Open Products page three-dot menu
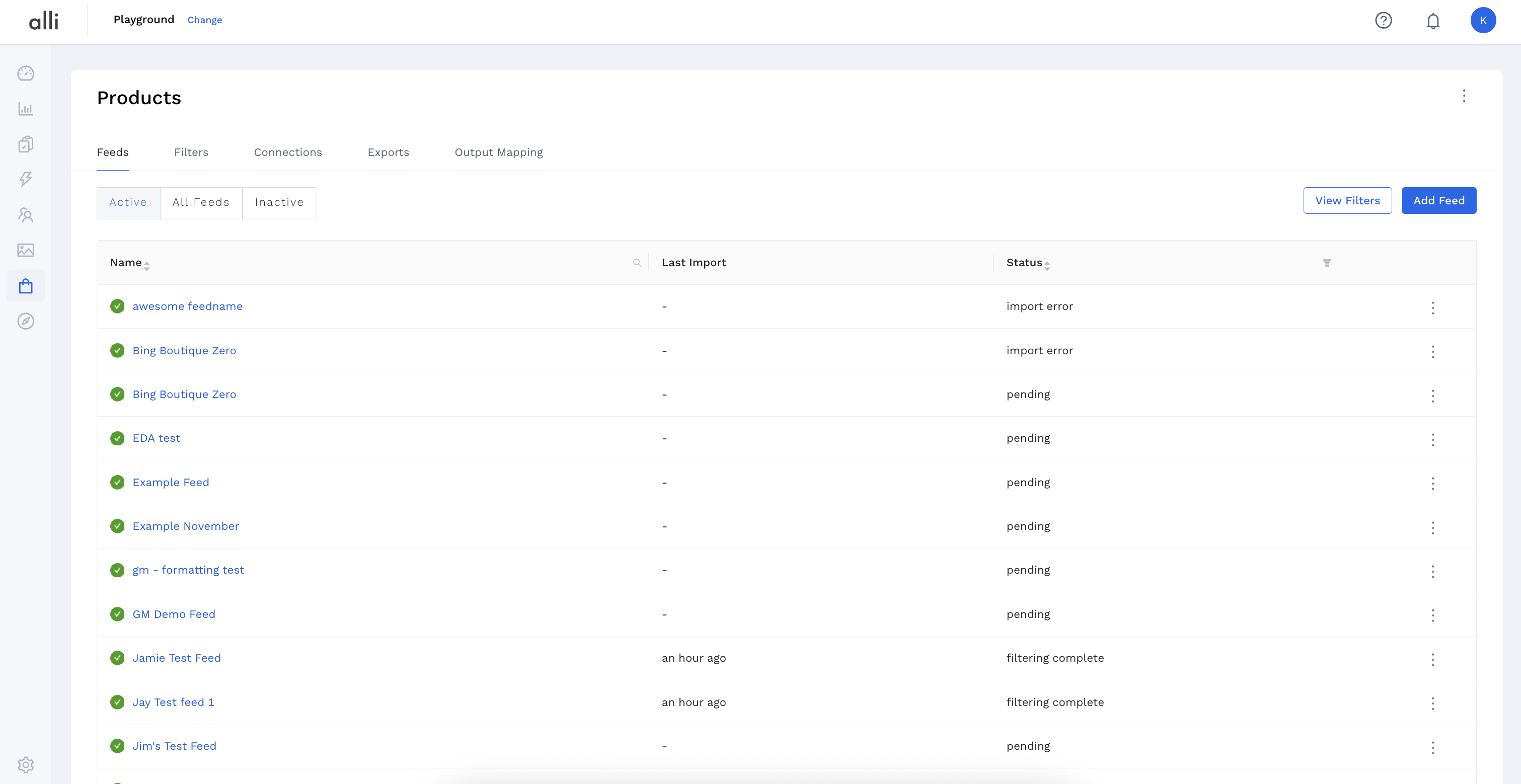The height and width of the screenshot is (784, 1521). [x=1464, y=96]
